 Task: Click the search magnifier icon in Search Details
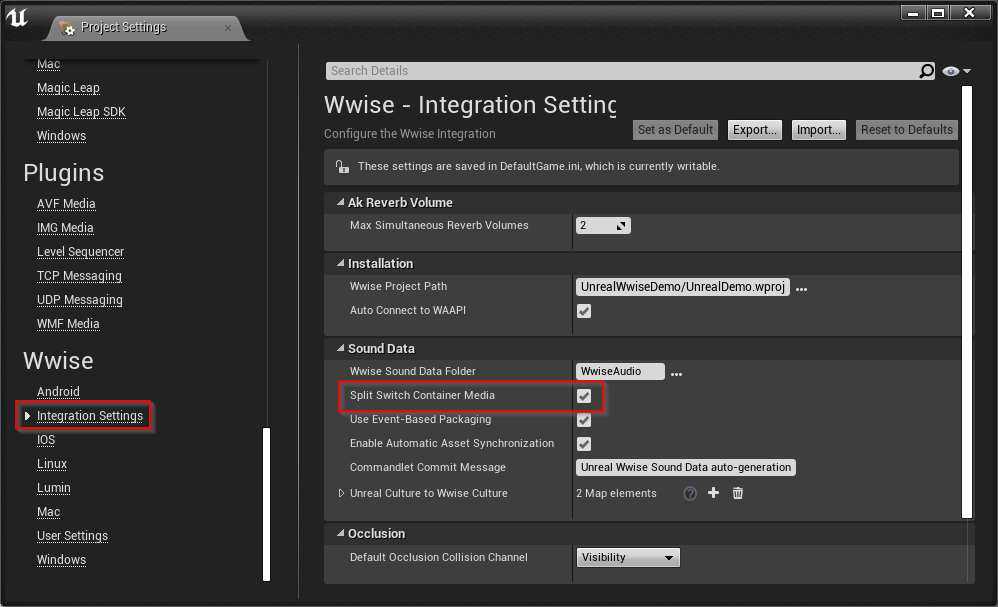coord(927,71)
